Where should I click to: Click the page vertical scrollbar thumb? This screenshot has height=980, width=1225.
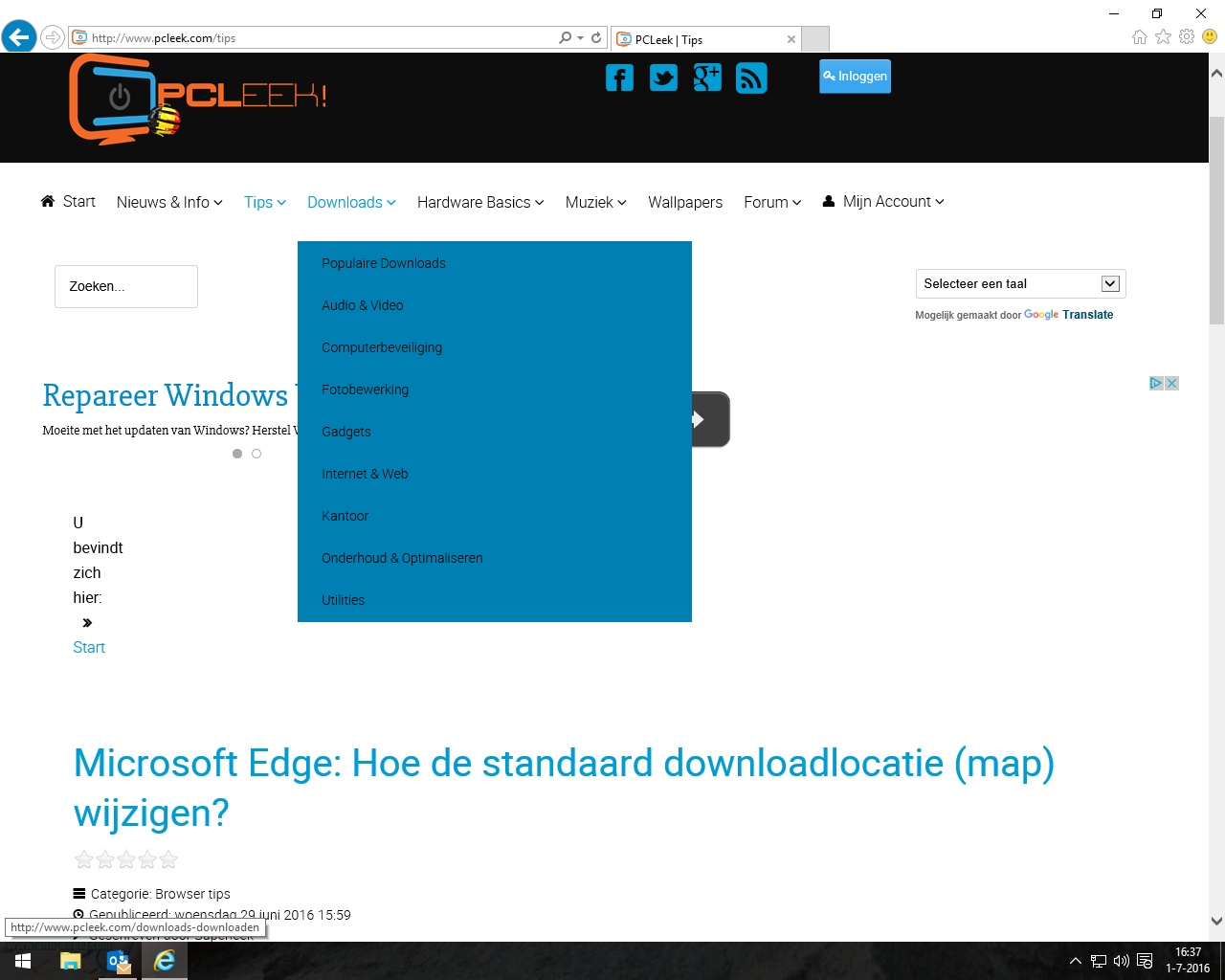1216,220
